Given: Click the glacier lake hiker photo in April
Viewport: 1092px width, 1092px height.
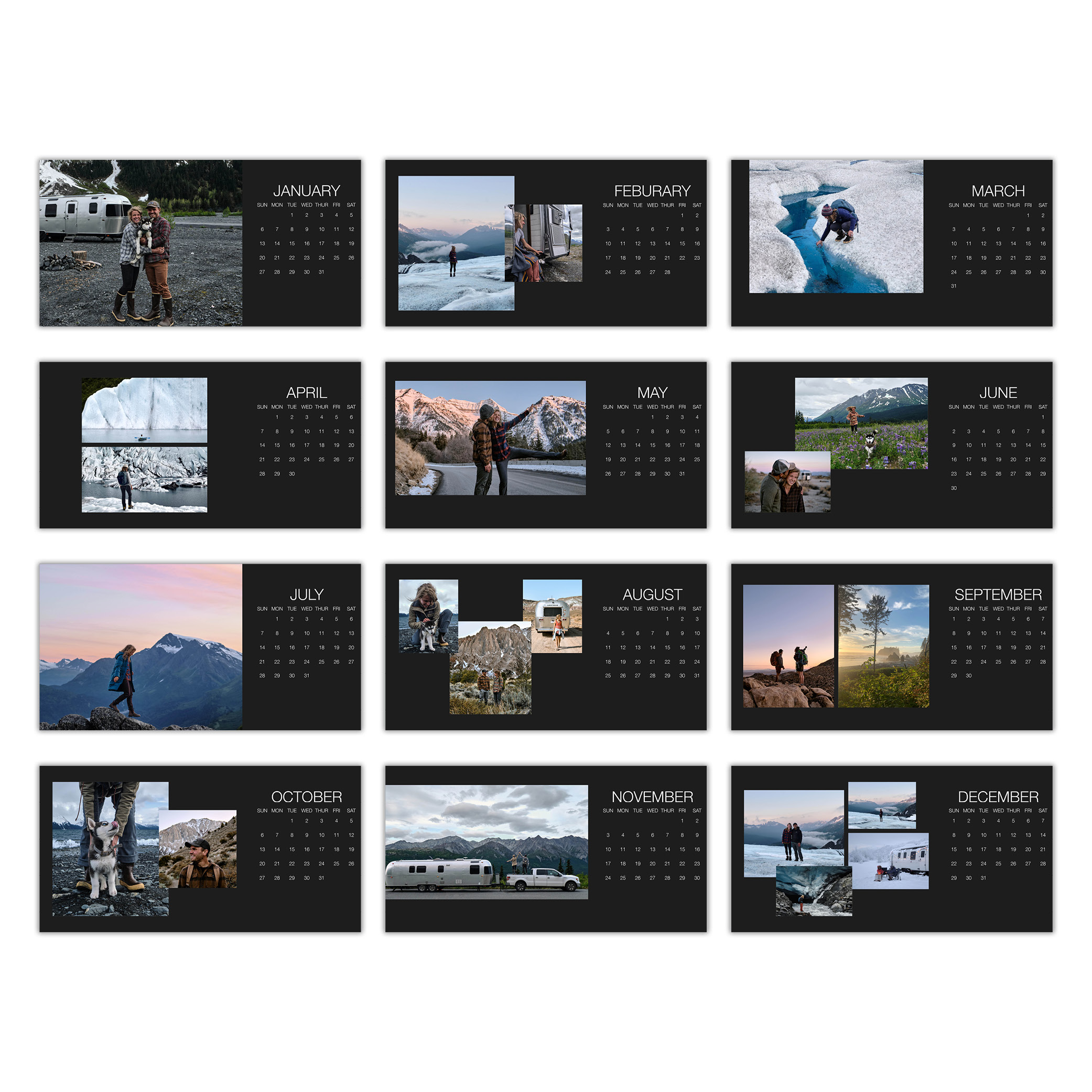Looking at the screenshot, I should pyautogui.click(x=144, y=479).
